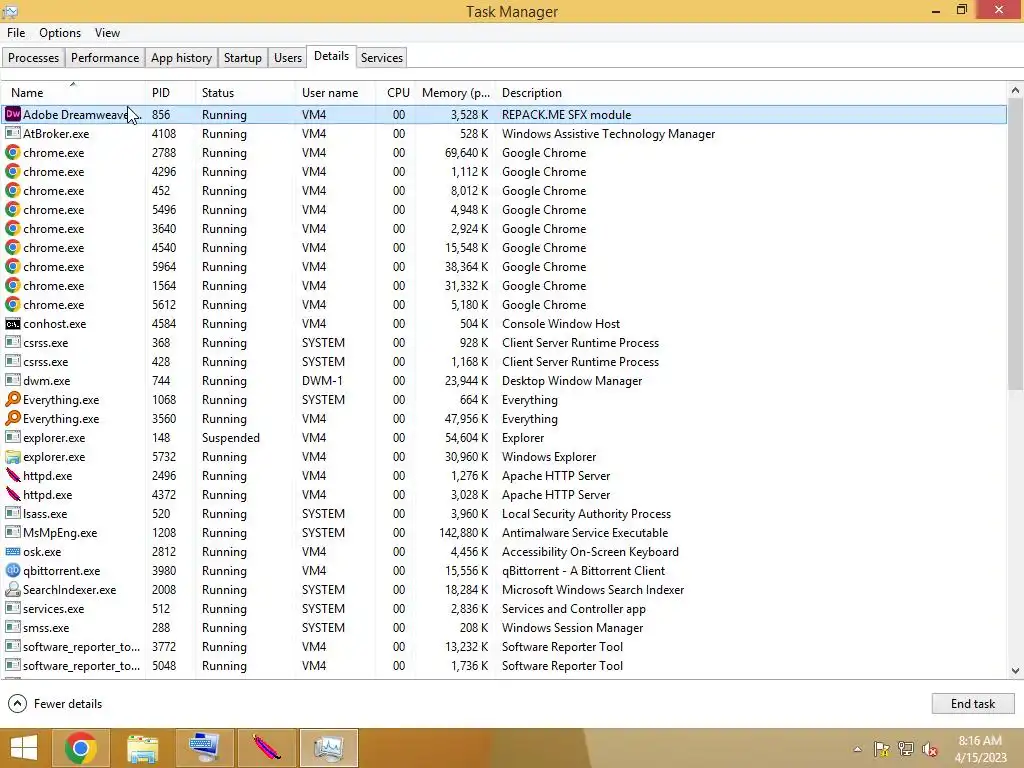Sort by the CPU column header
Image resolution: width=1024 pixels, height=768 pixels.
click(396, 93)
